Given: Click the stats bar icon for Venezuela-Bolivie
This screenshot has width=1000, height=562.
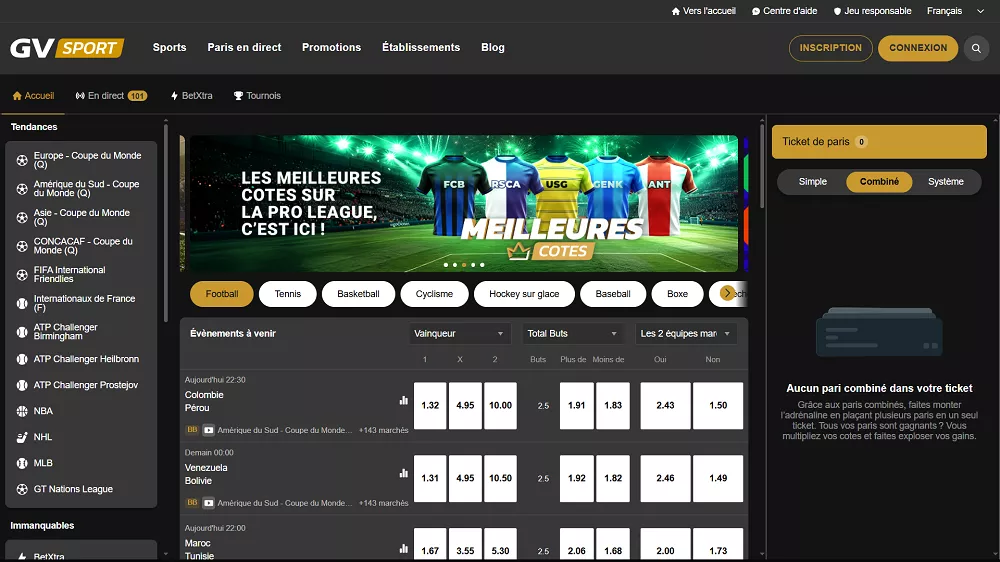Looking at the screenshot, I should (x=404, y=473).
